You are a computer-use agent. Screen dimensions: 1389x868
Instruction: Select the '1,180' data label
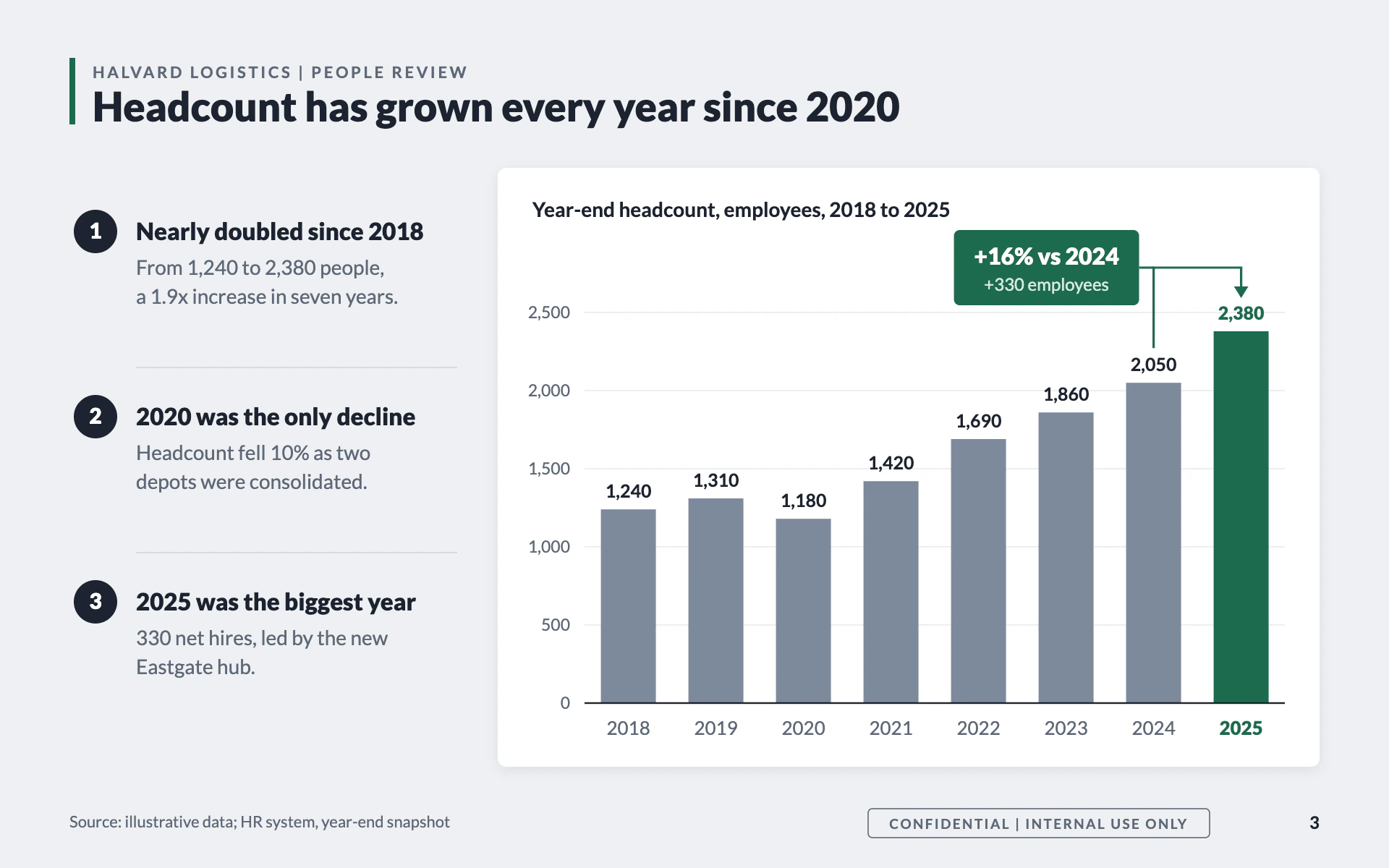pyautogui.click(x=803, y=501)
